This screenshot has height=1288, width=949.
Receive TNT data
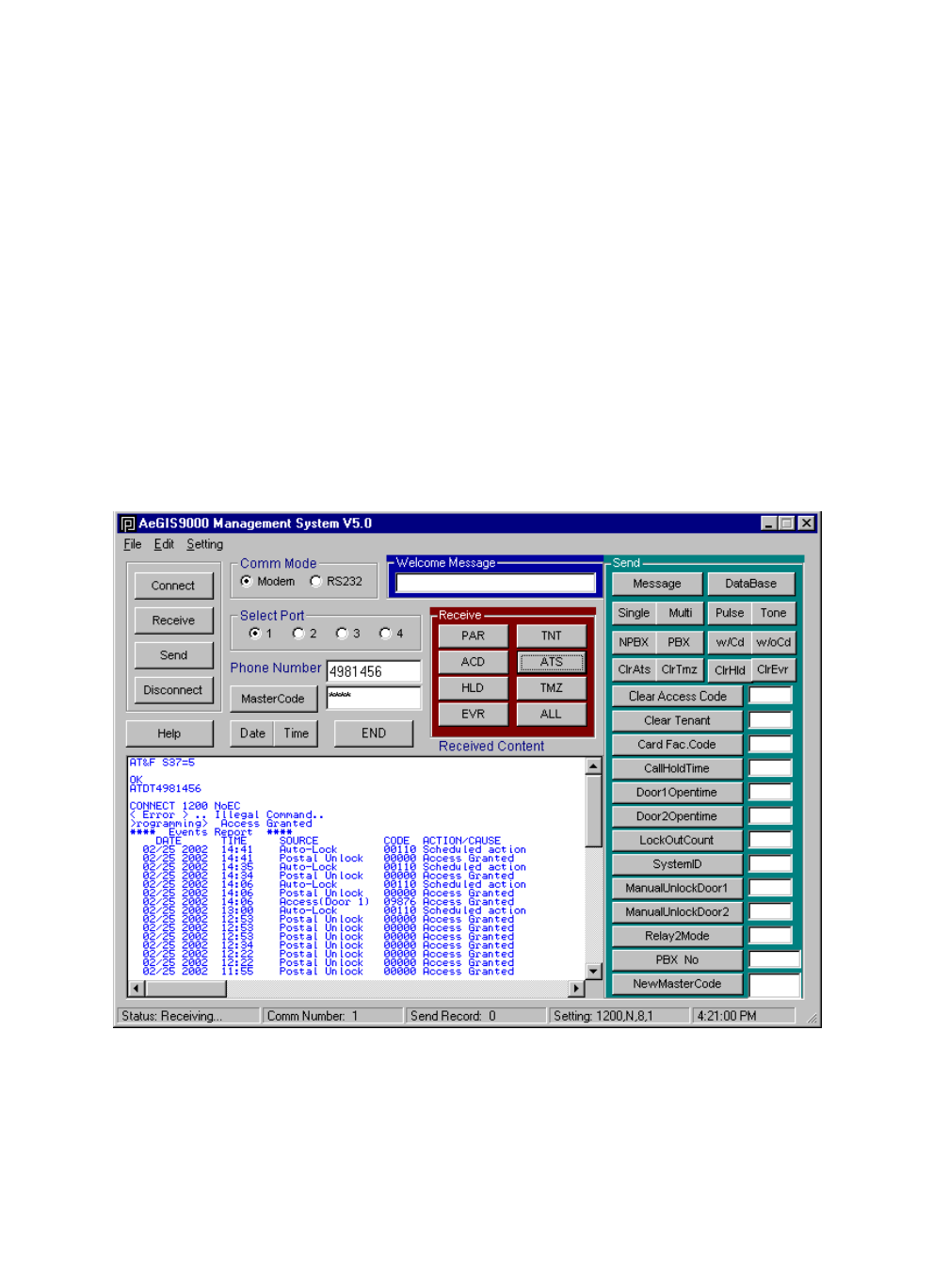552,636
